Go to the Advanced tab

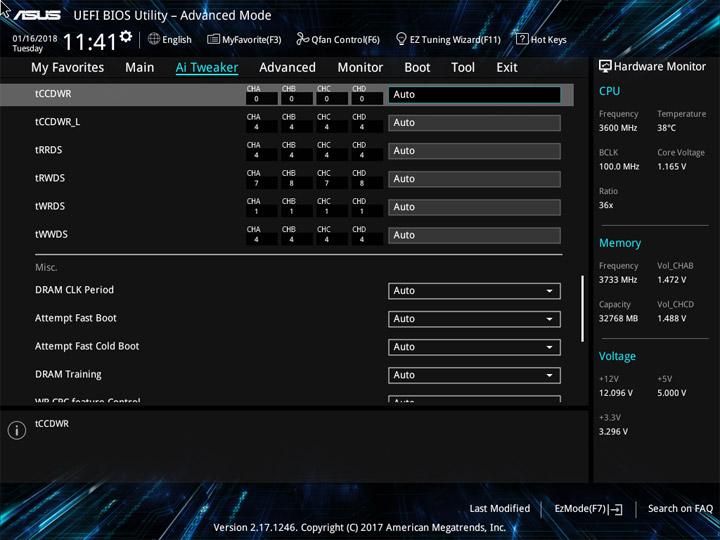pyautogui.click(x=287, y=68)
